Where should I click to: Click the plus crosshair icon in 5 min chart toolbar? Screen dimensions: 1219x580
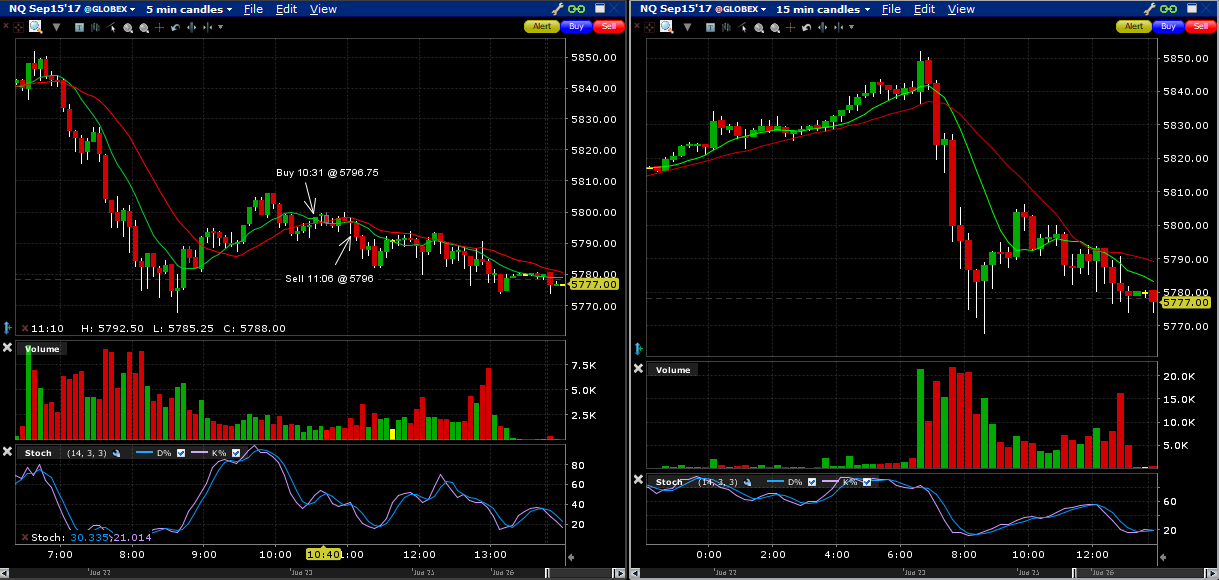[159, 27]
